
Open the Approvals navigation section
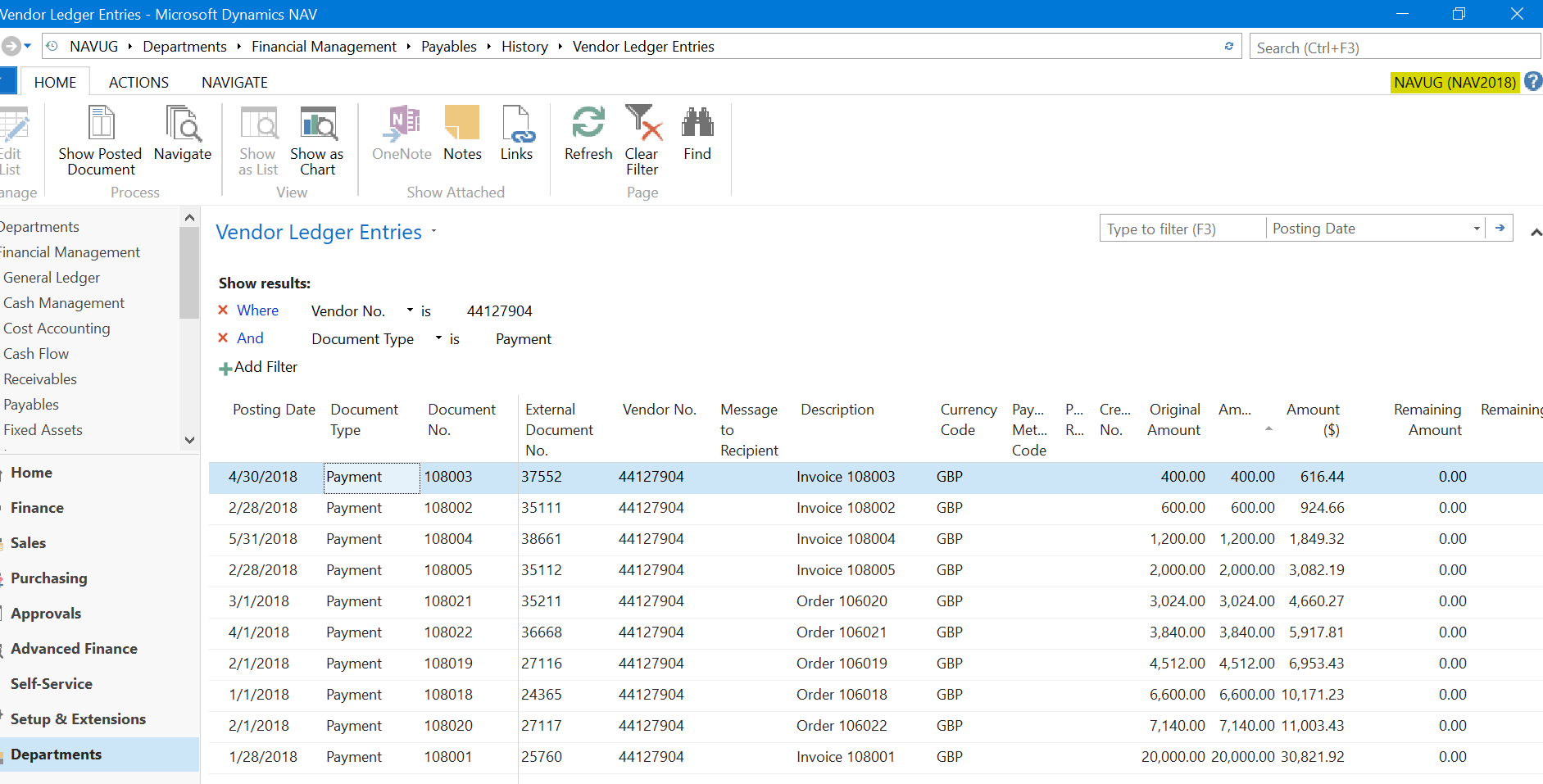[46, 614]
